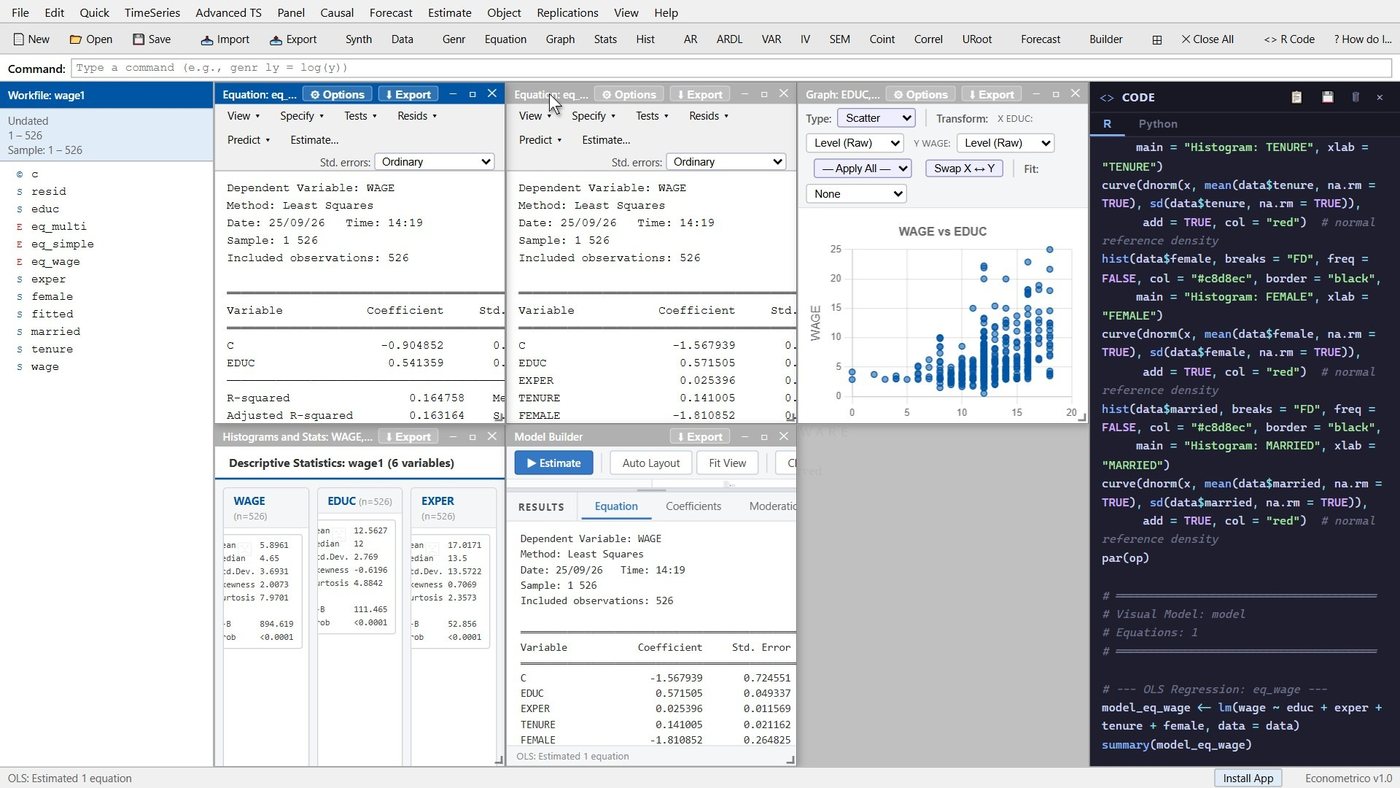1400x788 pixels.
Task: Run Estimate in the Model Builder
Action: coord(554,463)
